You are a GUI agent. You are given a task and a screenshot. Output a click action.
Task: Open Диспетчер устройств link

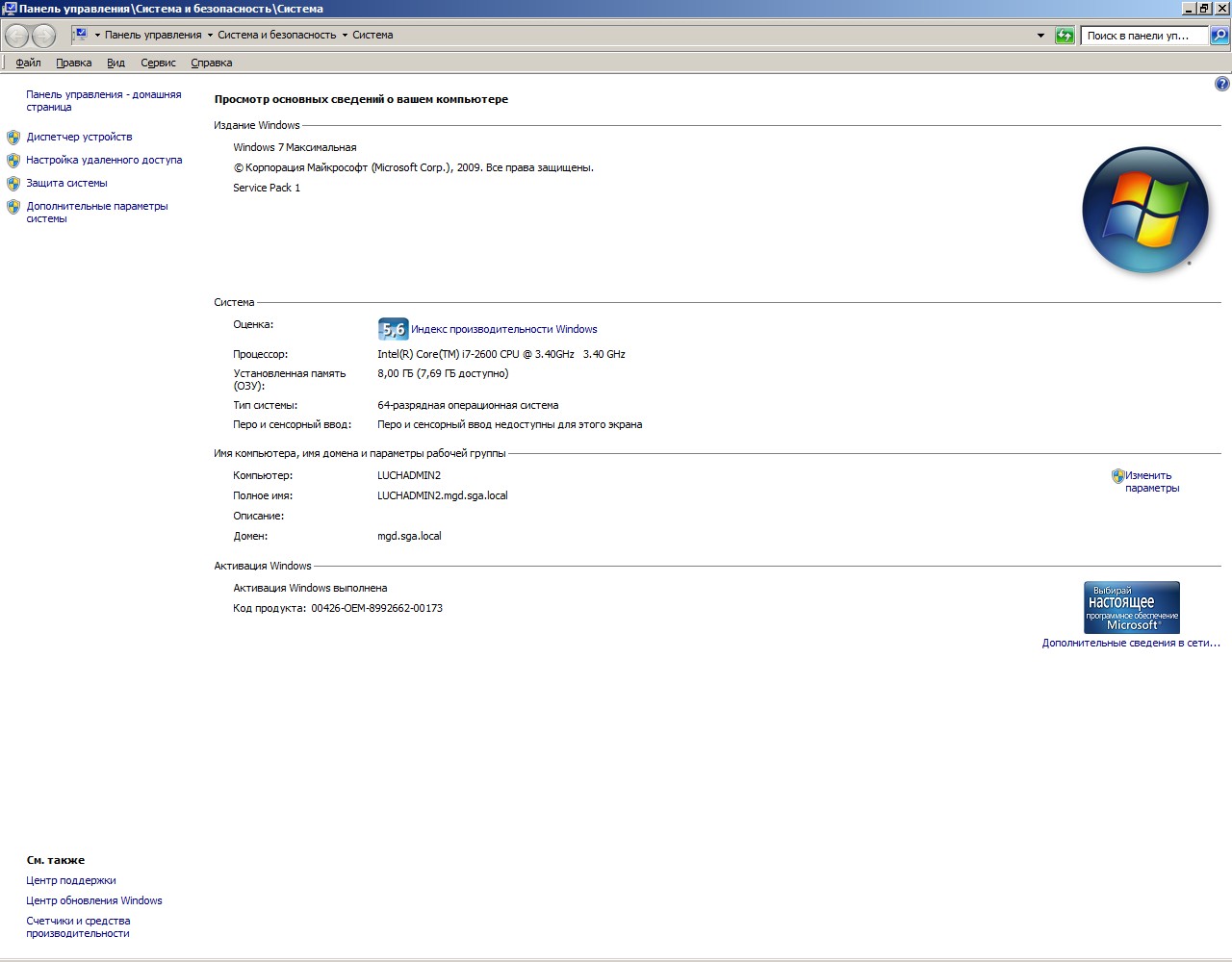(79, 137)
